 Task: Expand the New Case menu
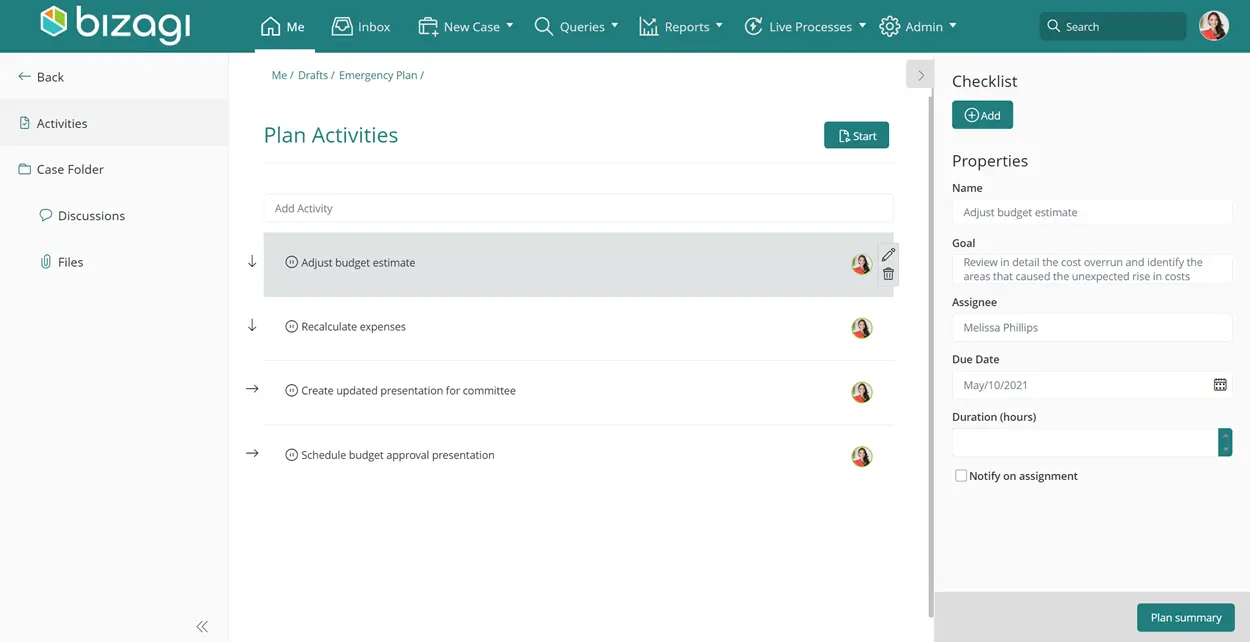[466, 26]
